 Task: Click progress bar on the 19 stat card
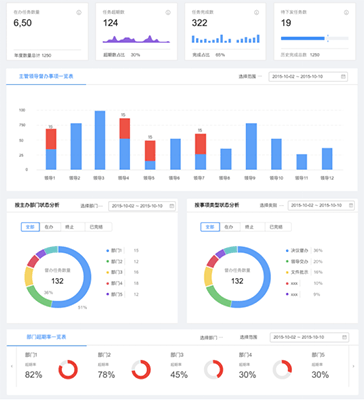pyautogui.click(x=315, y=38)
